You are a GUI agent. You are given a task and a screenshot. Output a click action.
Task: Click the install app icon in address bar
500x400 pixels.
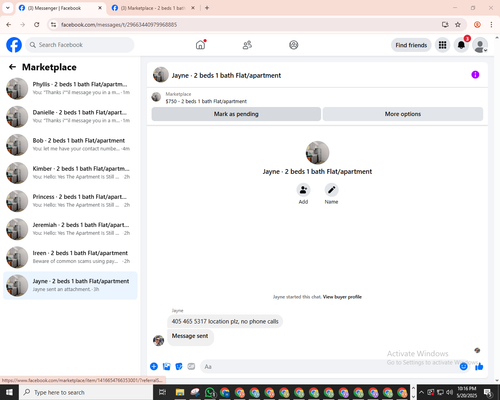pos(445,24)
